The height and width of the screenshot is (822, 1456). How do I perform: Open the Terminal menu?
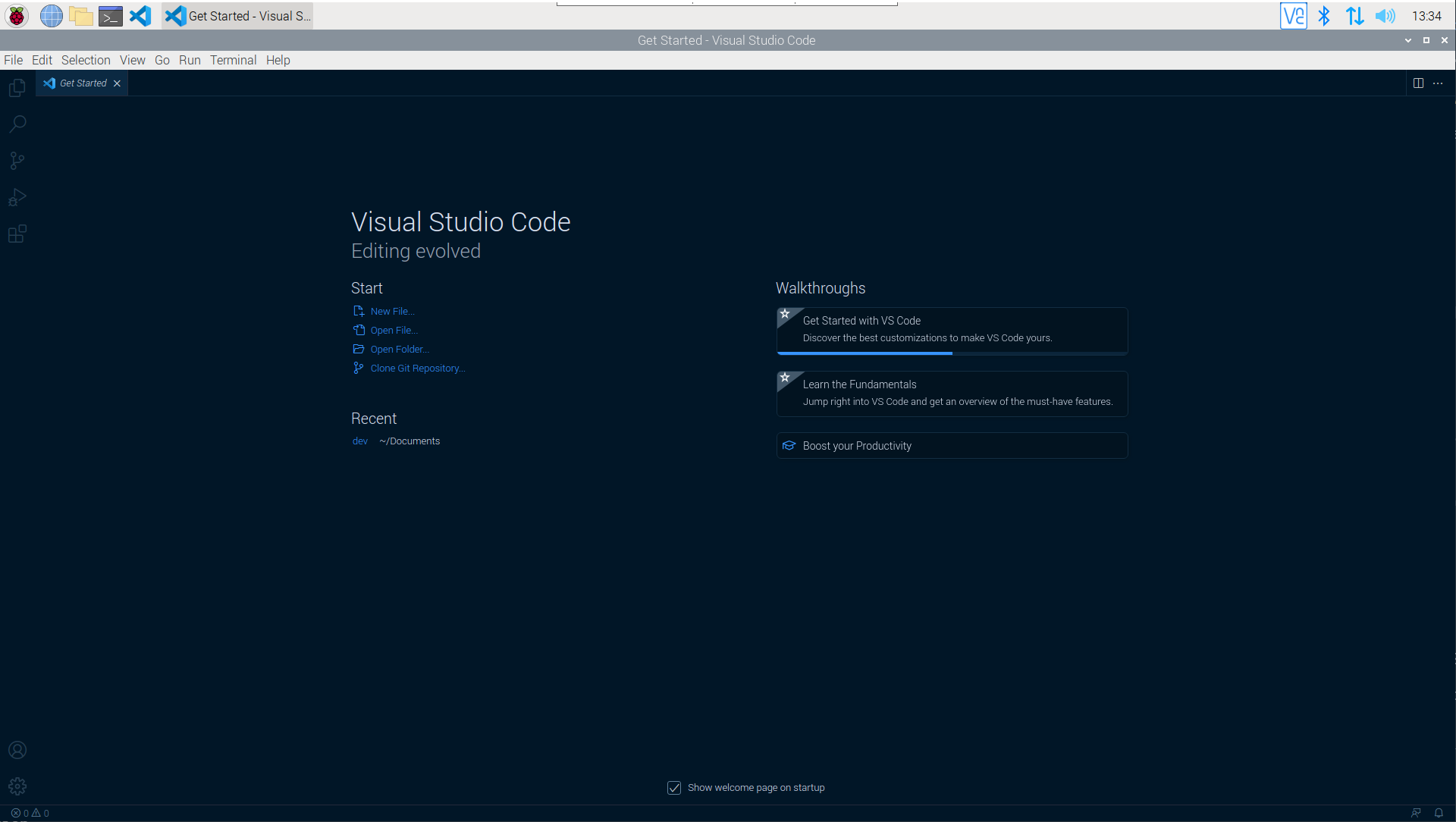click(x=233, y=60)
